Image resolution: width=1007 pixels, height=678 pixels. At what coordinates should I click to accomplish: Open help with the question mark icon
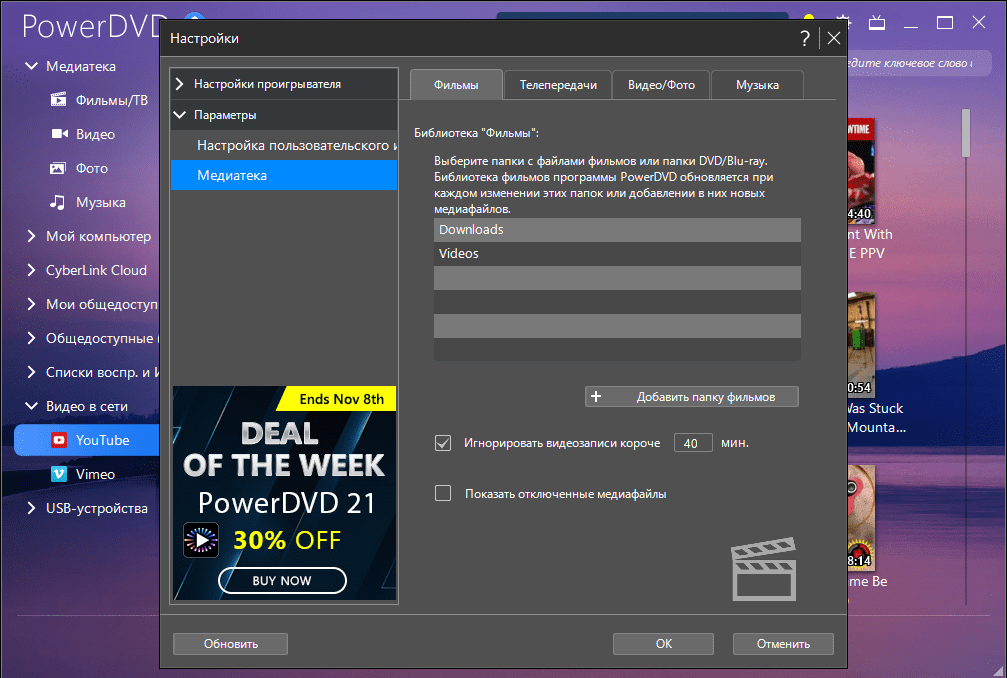[x=805, y=39]
